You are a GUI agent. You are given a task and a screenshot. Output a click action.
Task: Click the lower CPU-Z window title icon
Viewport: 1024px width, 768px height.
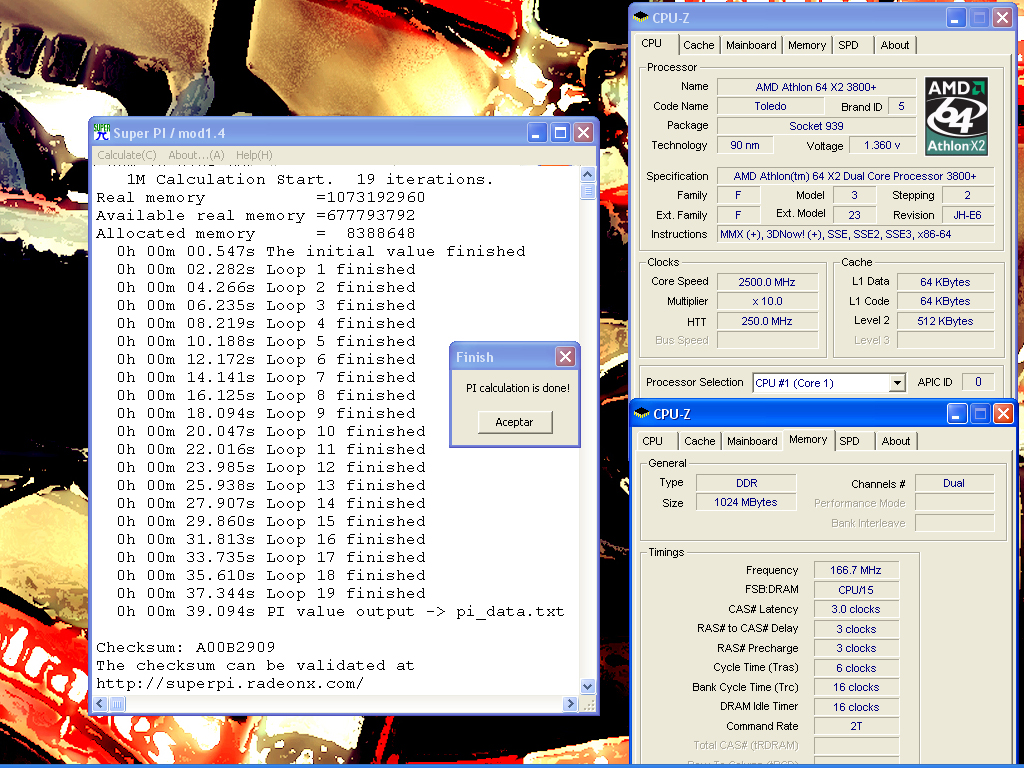point(641,413)
